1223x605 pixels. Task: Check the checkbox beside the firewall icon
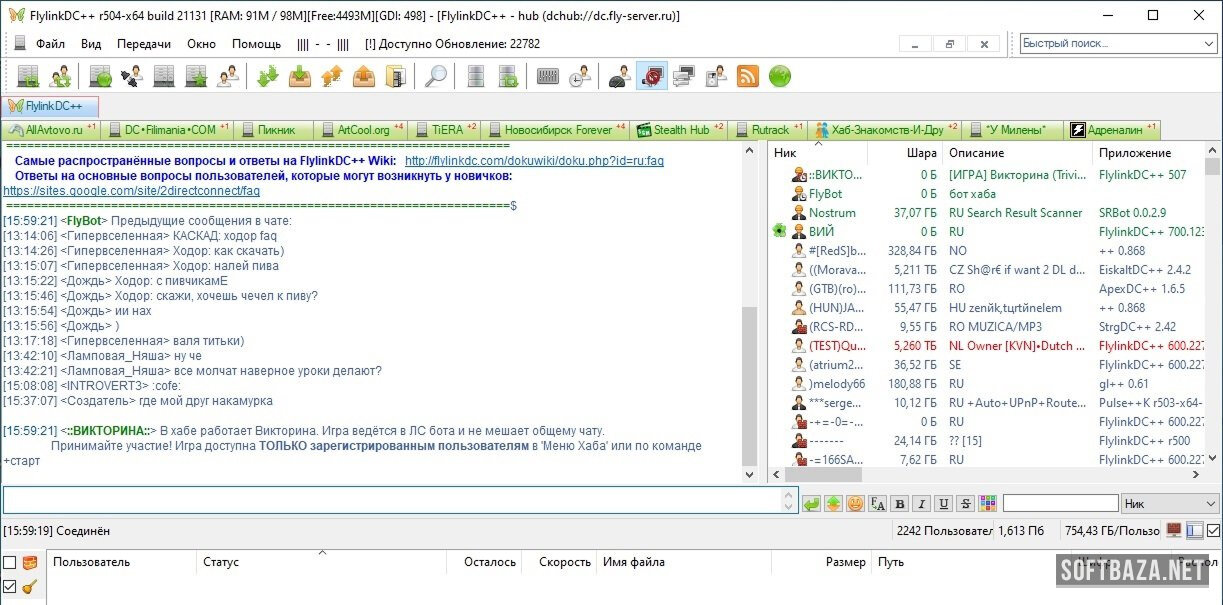pos(10,562)
